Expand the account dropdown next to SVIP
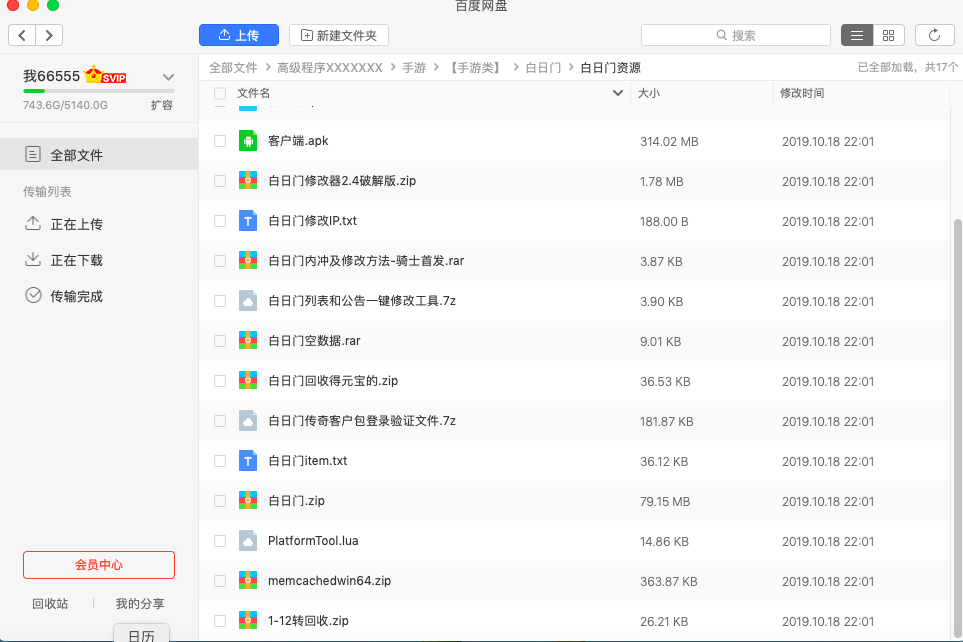This screenshot has height=642, width=963. [x=168, y=77]
